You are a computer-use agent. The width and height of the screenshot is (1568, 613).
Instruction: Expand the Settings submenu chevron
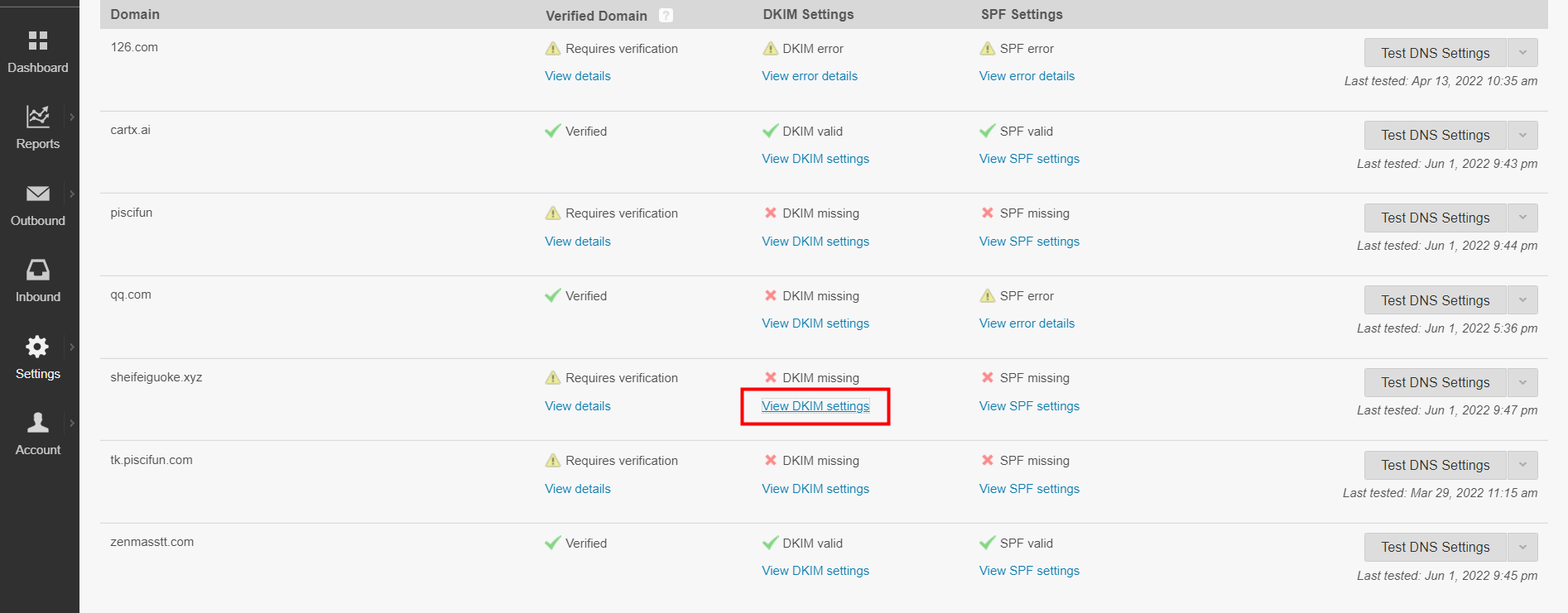pyautogui.click(x=72, y=347)
